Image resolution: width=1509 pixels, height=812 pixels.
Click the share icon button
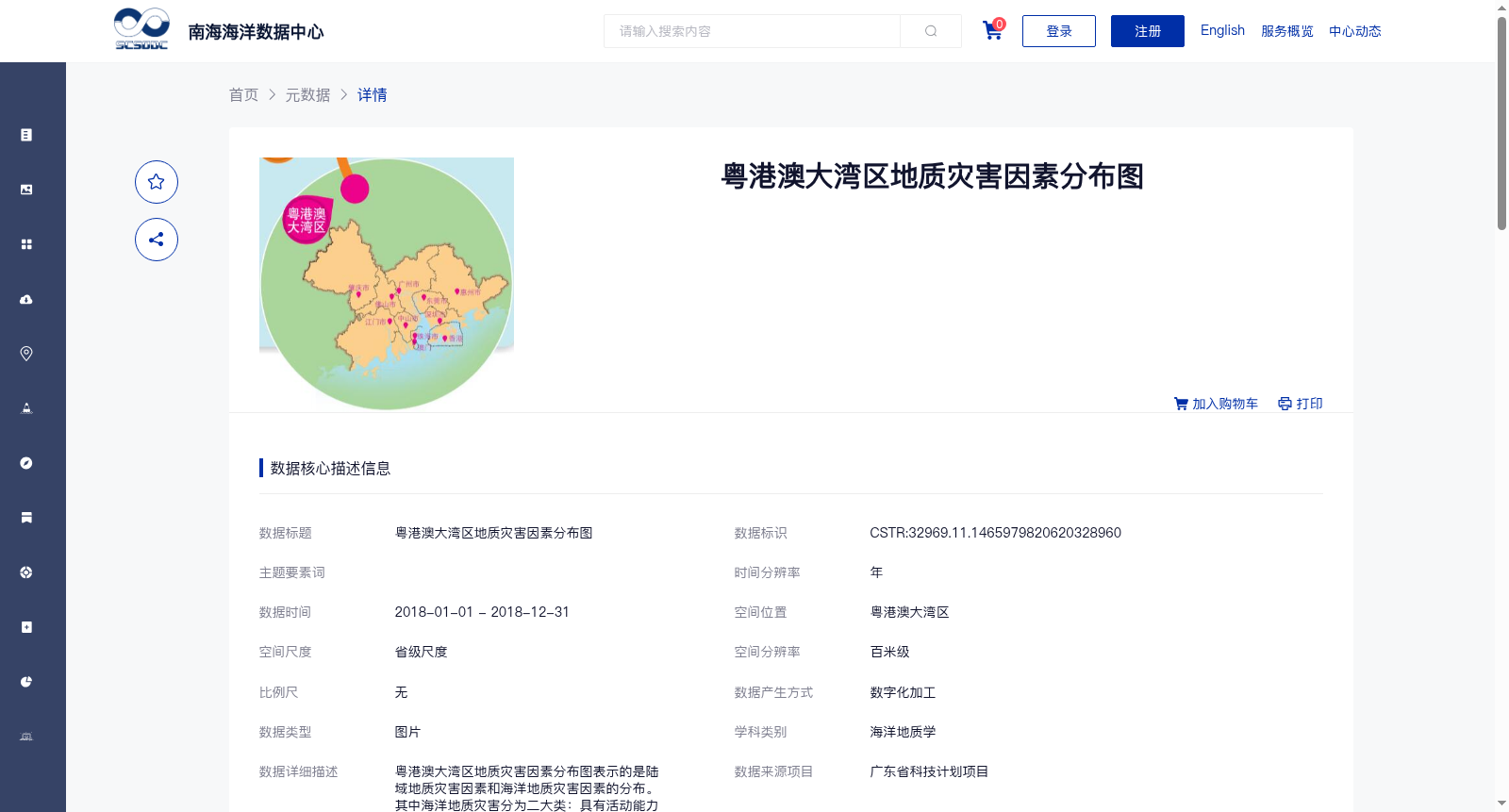(157, 240)
